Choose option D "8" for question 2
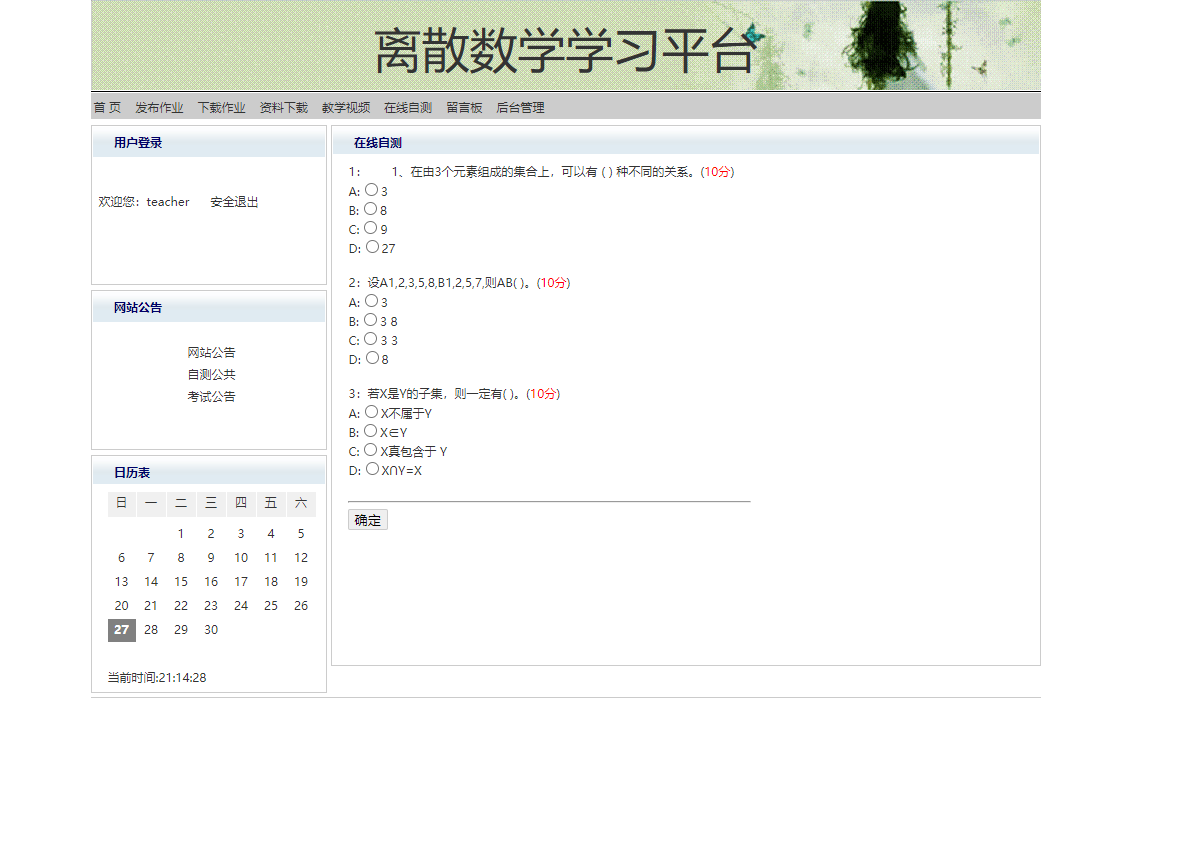This screenshot has height=845, width=1197. [x=370, y=358]
